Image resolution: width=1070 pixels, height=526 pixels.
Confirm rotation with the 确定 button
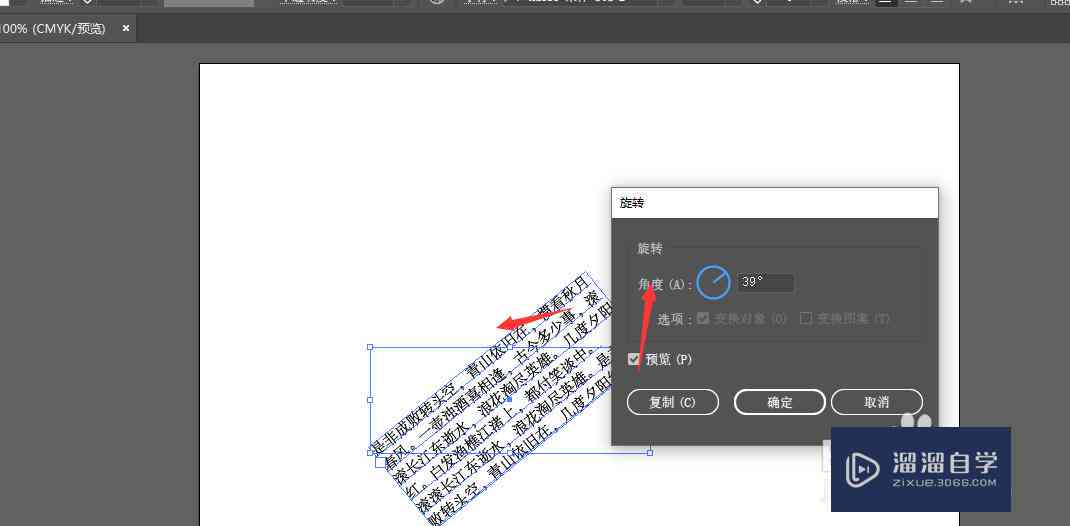(x=779, y=402)
